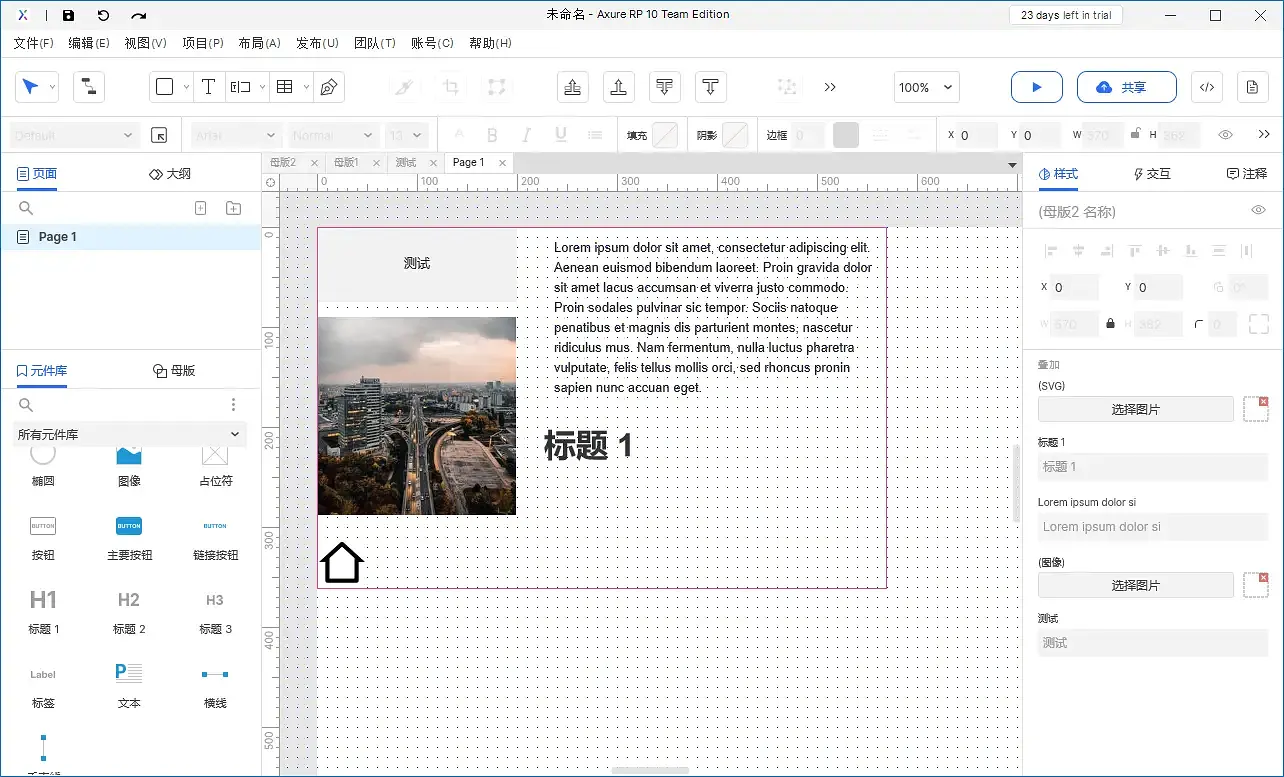
Task: Open the font size 13 dropdown
Action: point(406,135)
